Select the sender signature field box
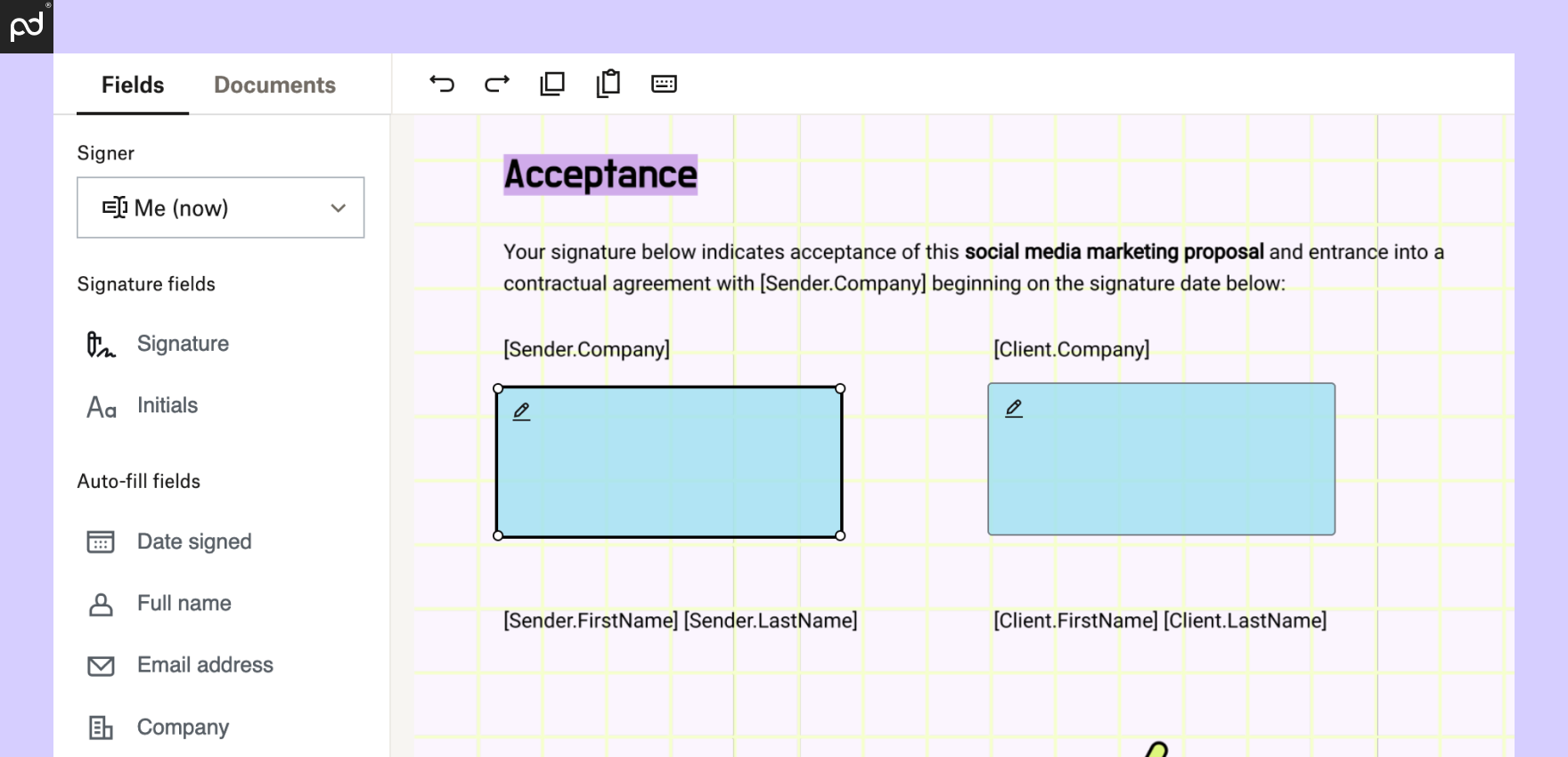1568x757 pixels. coord(669,462)
